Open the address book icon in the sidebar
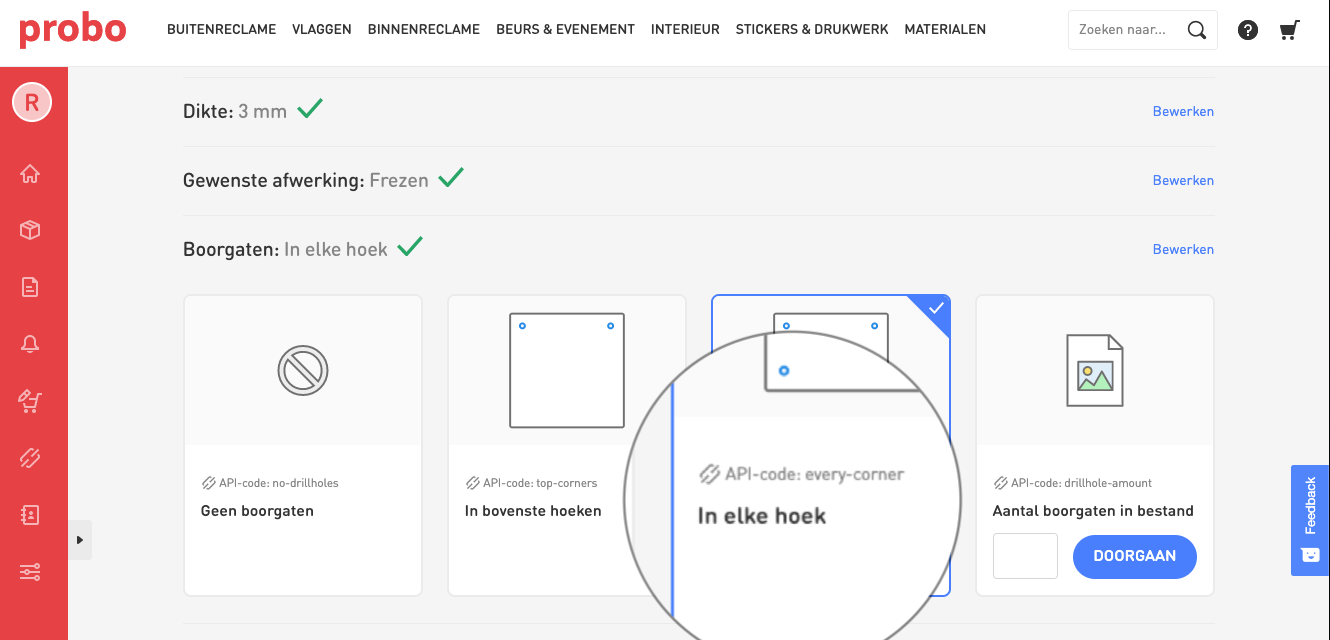Viewport: 1330px width, 640px height. 30,515
